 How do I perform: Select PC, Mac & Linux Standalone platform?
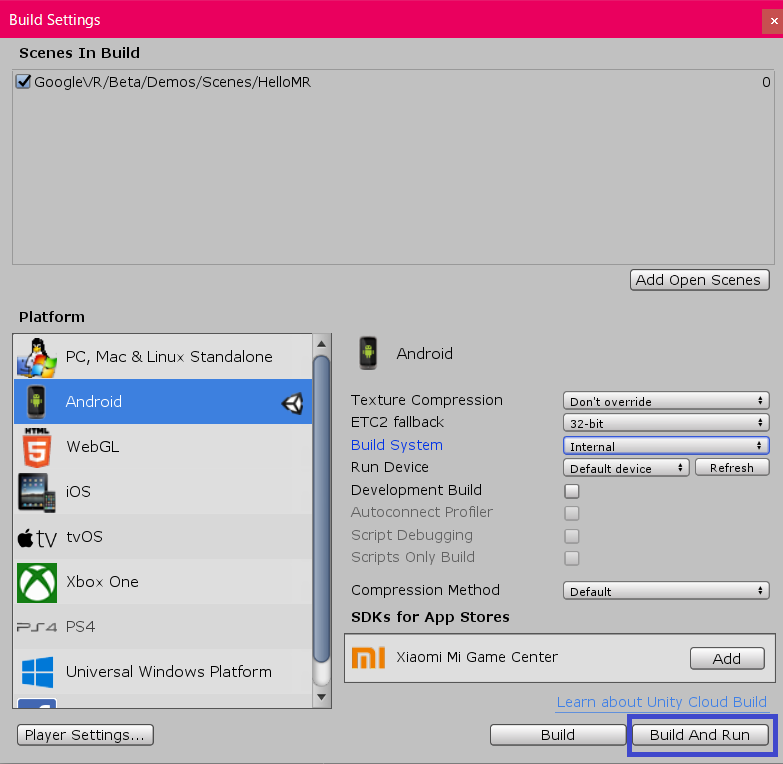pyautogui.click(x=163, y=357)
